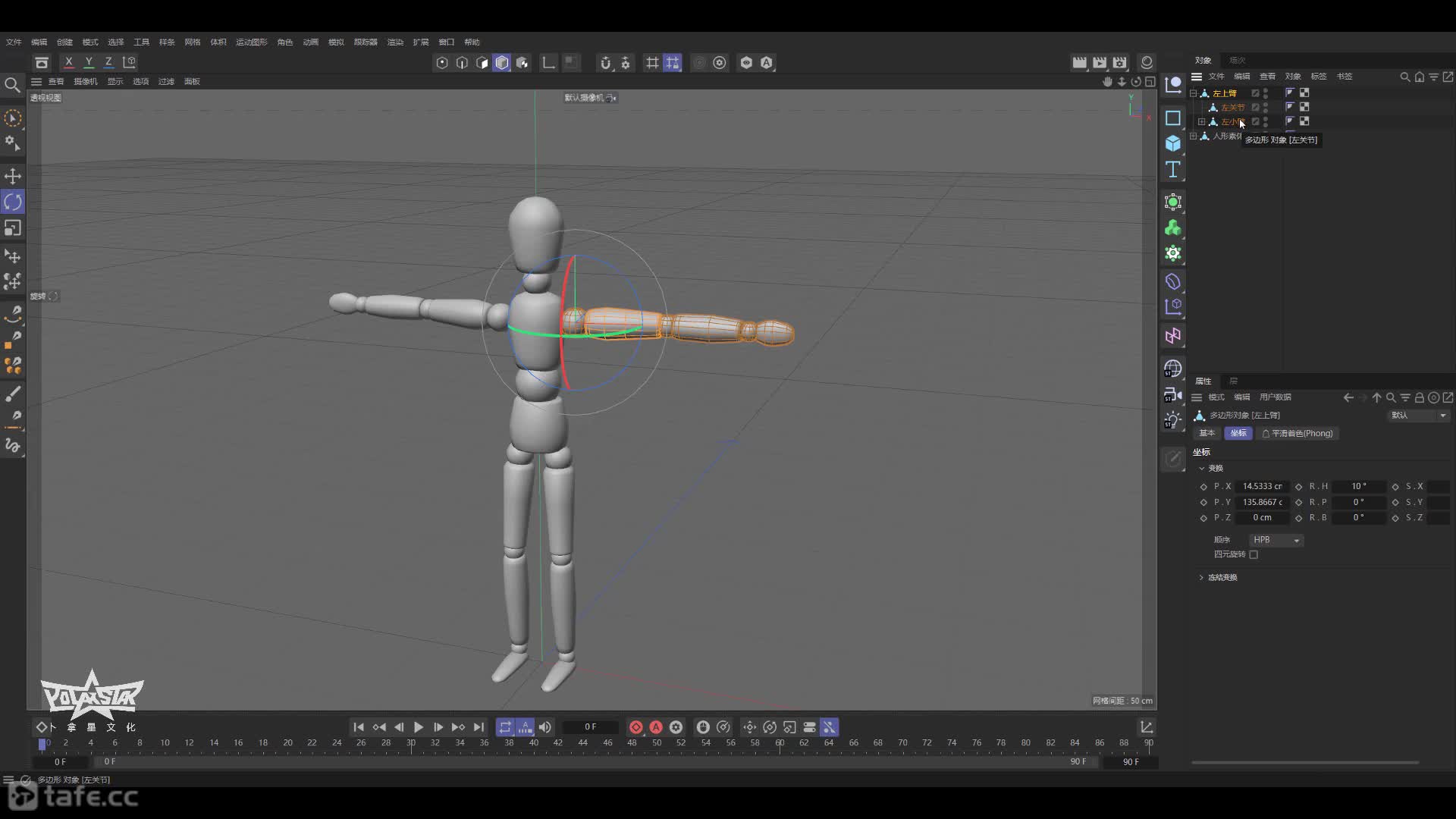Add rectangle spline icon in right palette
This screenshot has width=1456, height=819.
1173,118
